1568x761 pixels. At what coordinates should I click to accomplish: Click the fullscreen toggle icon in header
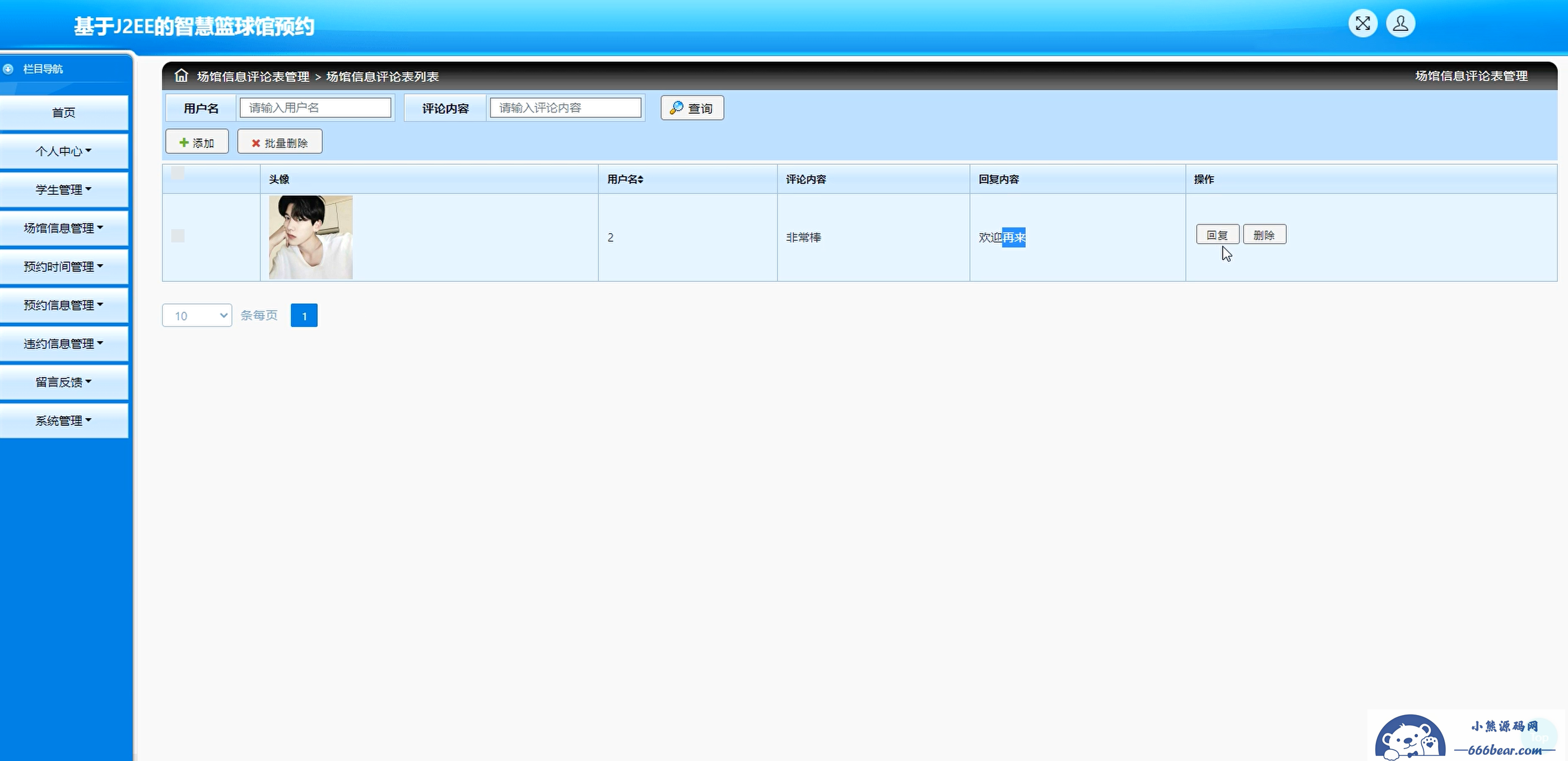point(1363,24)
